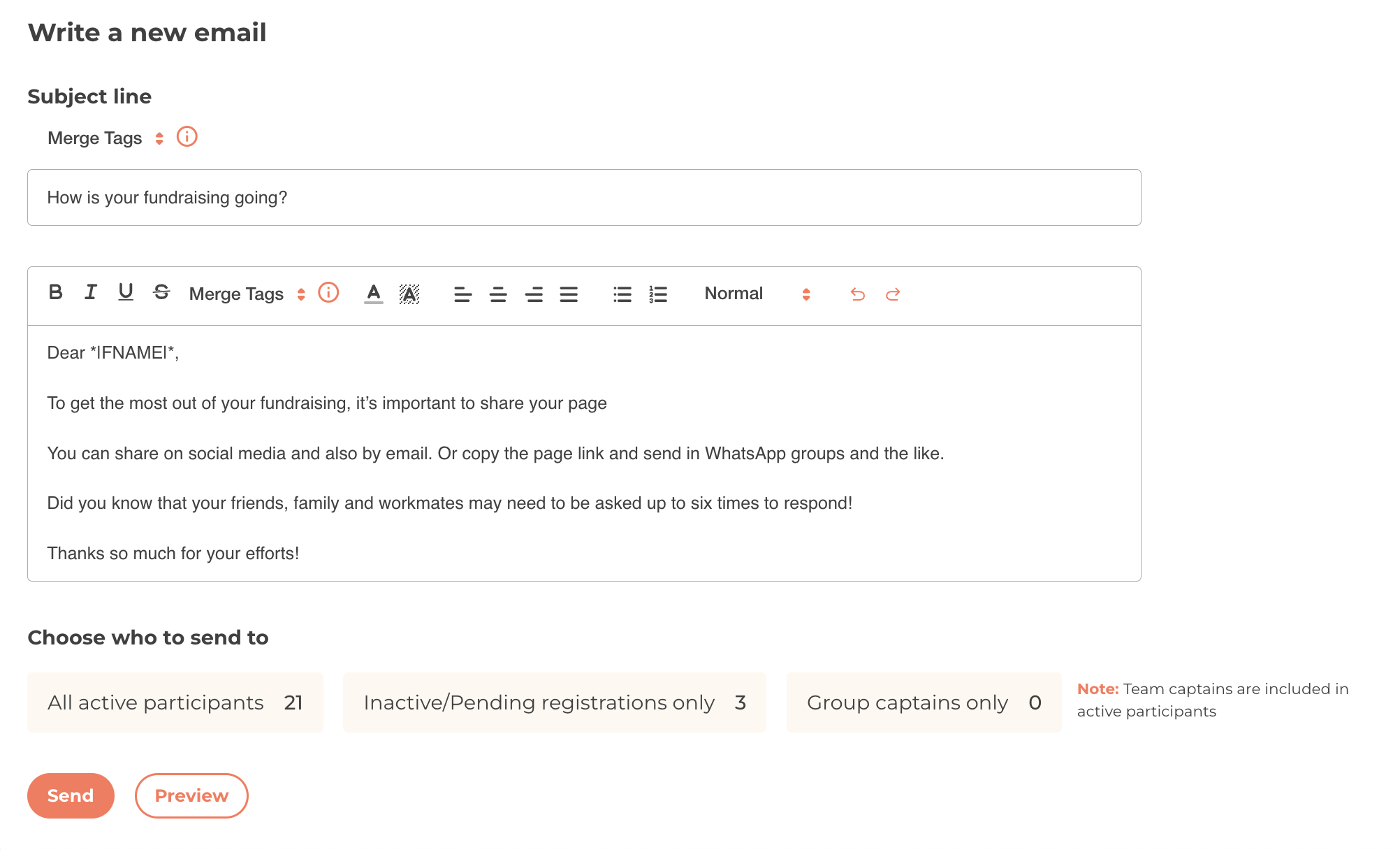Screen dimensions: 1400x850
Task: Select Group captains only recipients
Action: click(x=924, y=703)
